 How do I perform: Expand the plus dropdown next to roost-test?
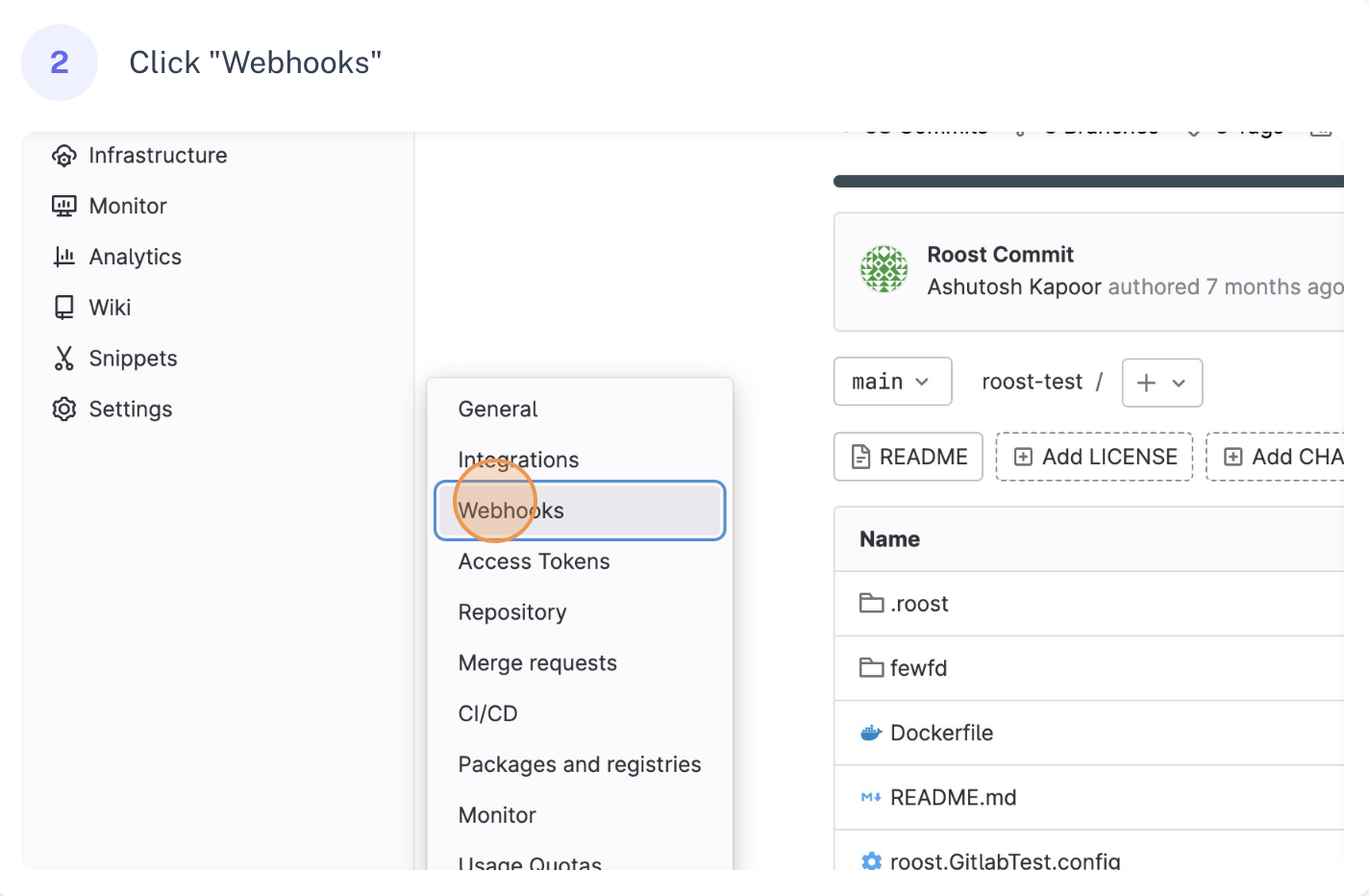coord(1161,383)
